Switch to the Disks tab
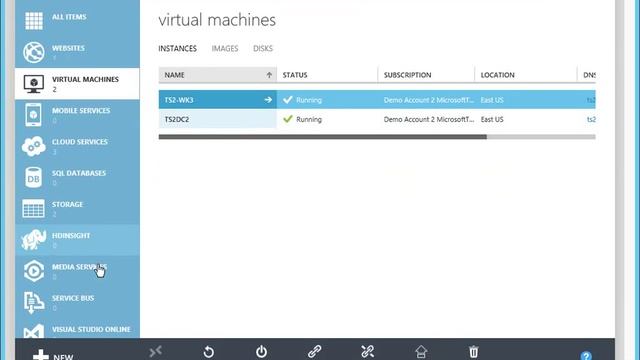Viewport: 640px width, 360px height. coord(263,49)
